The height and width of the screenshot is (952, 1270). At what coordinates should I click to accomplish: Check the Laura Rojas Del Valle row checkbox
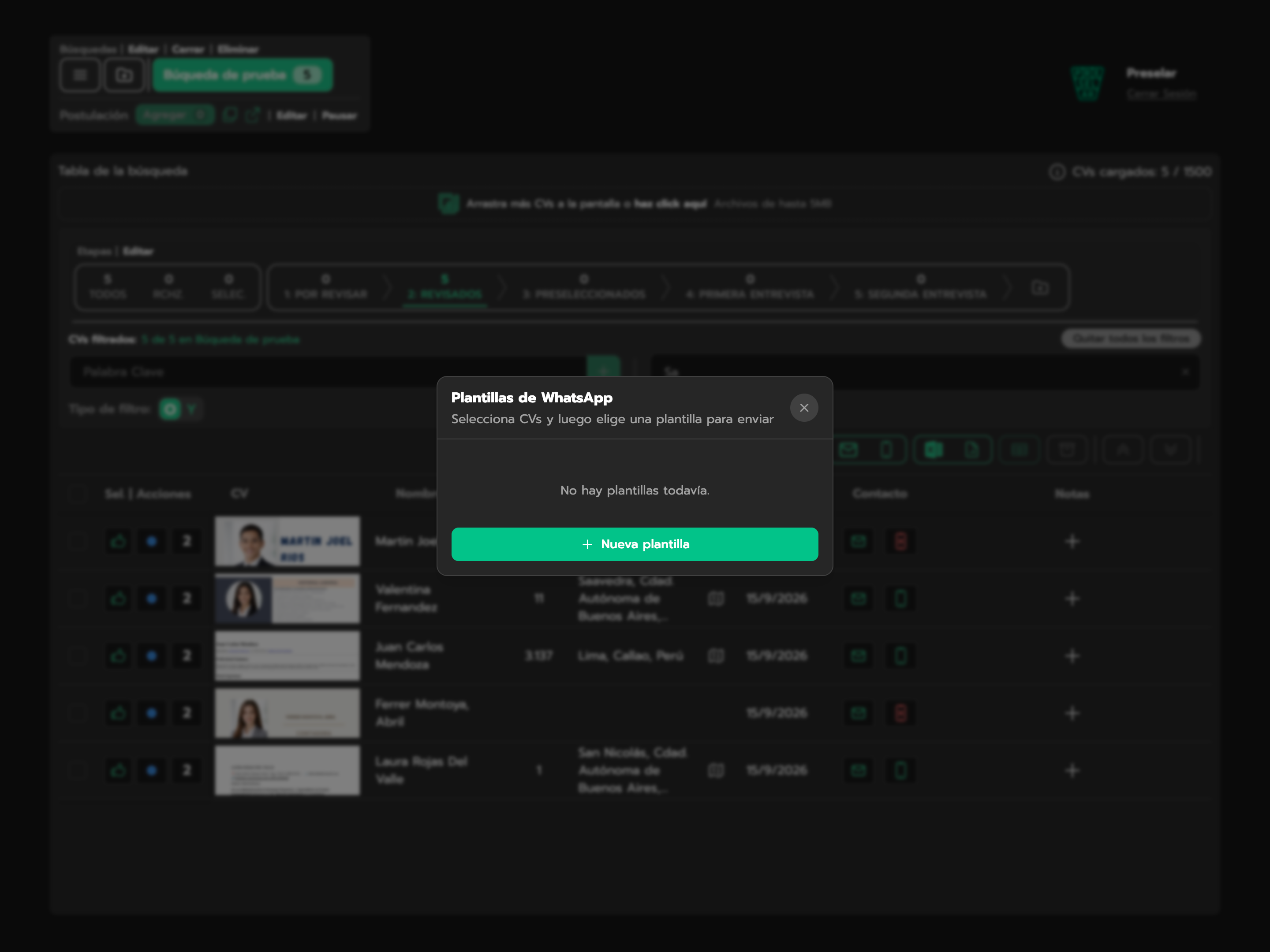click(x=77, y=770)
